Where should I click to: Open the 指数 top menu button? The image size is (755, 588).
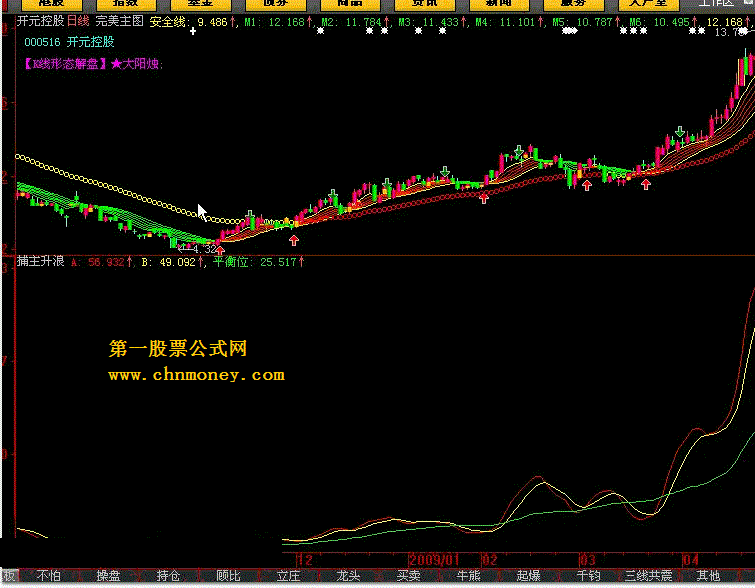point(126,4)
